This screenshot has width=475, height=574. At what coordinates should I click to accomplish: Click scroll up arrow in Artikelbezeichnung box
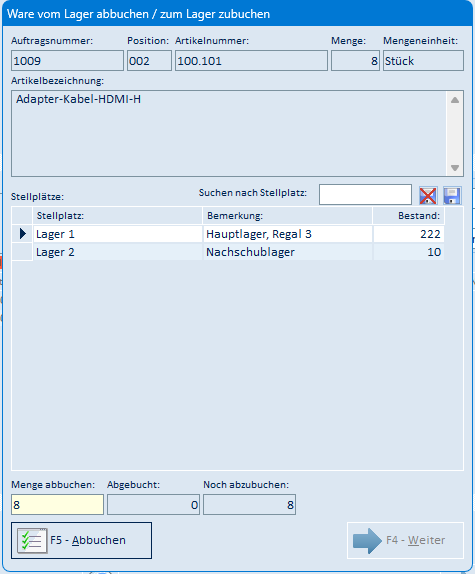(x=455, y=100)
